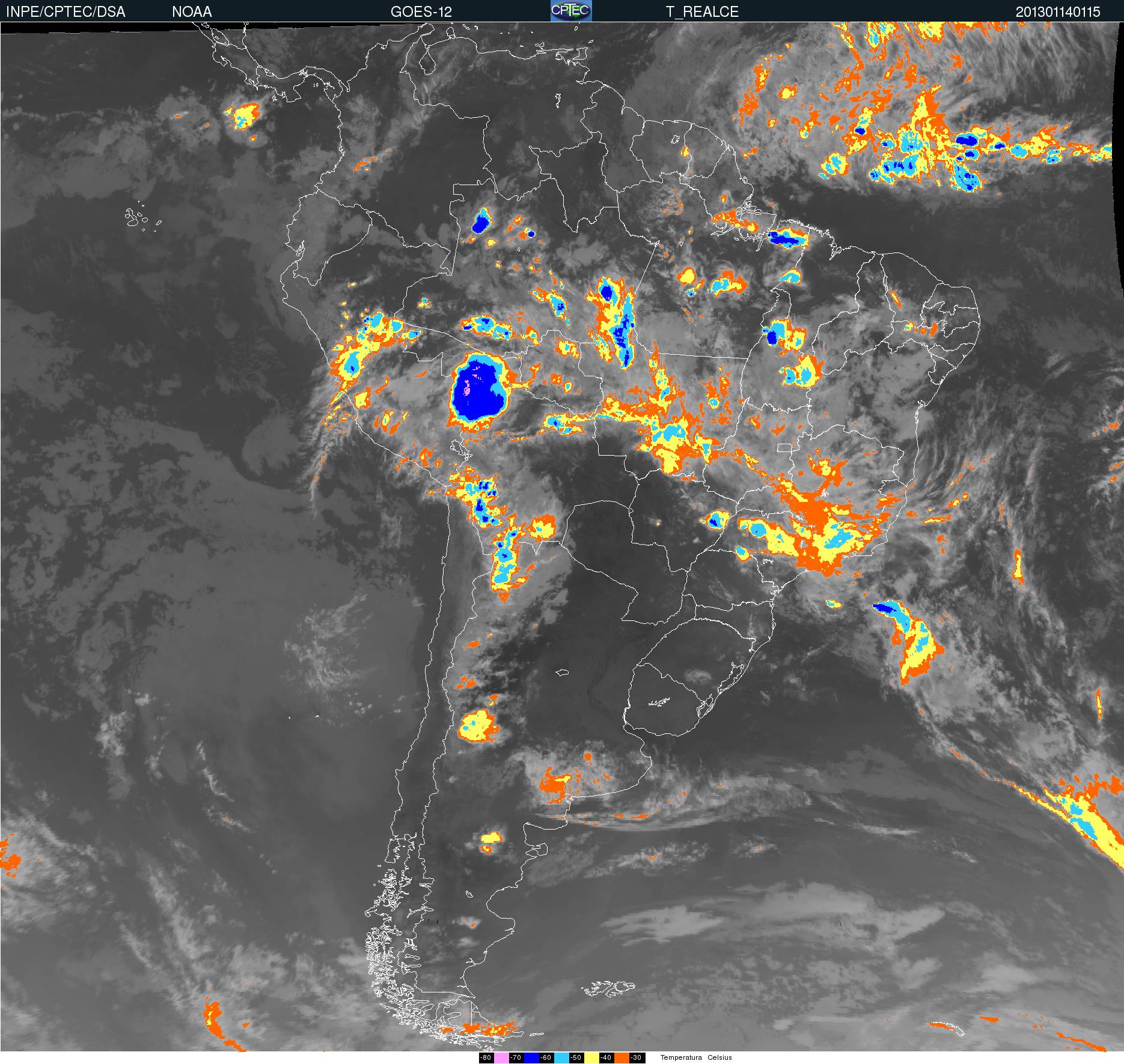Click the -30 legend value

coord(636,1057)
